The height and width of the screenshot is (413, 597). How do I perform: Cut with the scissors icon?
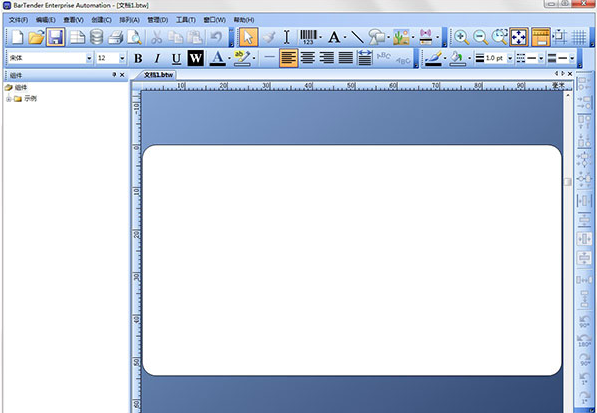click(156, 37)
